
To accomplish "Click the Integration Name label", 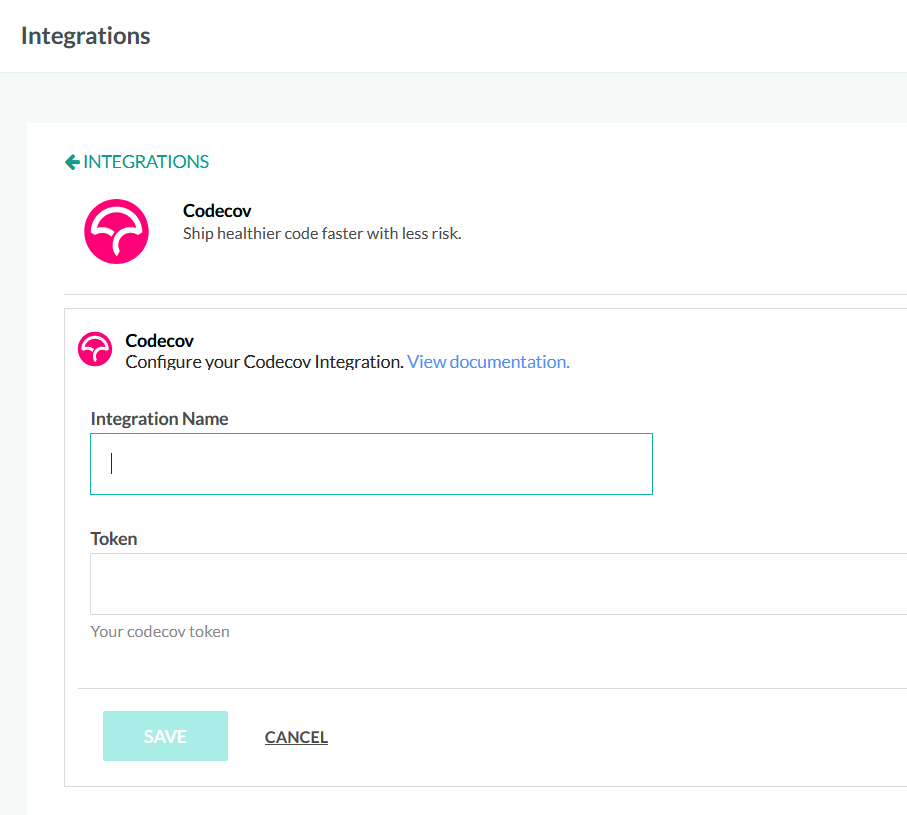I will pyautogui.click(x=159, y=419).
